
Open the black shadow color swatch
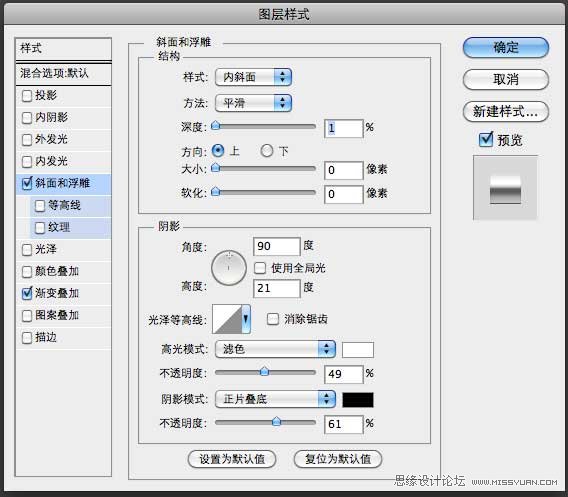358,400
